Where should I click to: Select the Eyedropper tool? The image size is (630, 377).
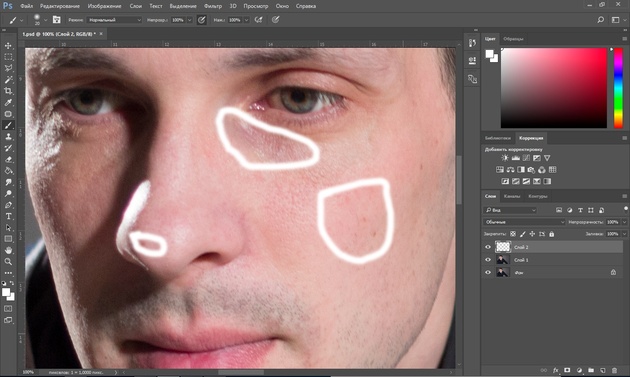8,102
